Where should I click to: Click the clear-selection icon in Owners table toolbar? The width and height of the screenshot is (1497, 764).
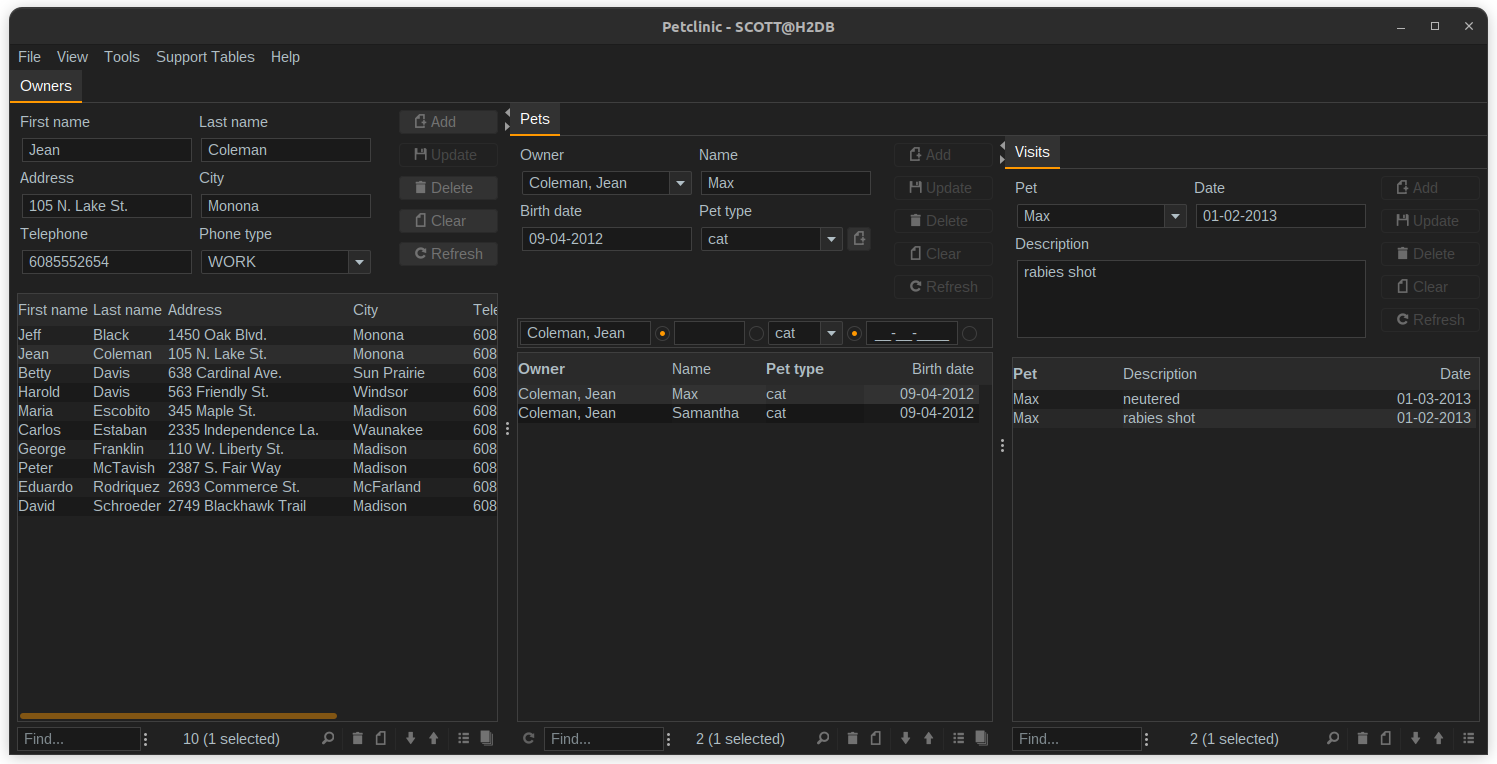coord(381,739)
